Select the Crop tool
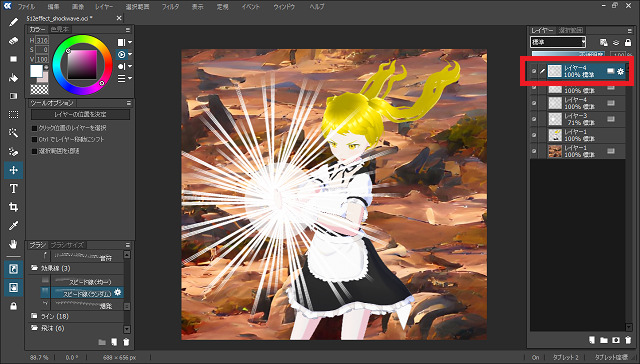The image size is (640, 364). [x=13, y=207]
